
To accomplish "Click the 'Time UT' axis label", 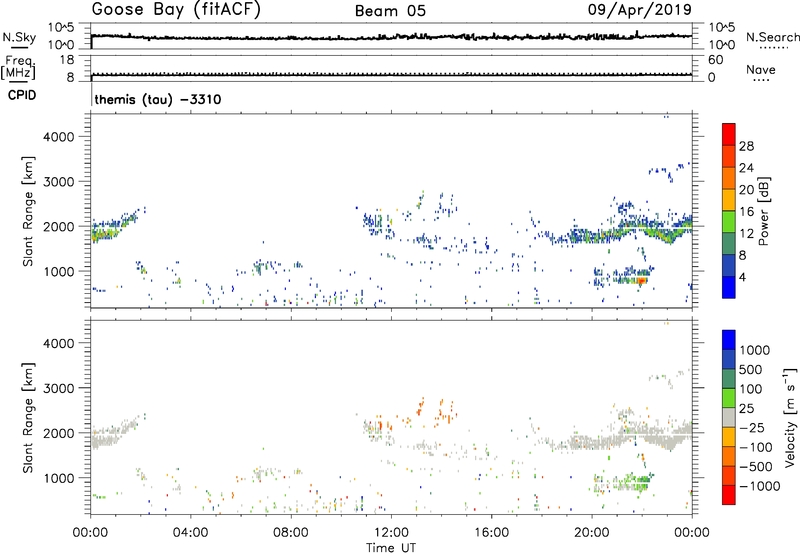I will pyautogui.click(x=391, y=548).
